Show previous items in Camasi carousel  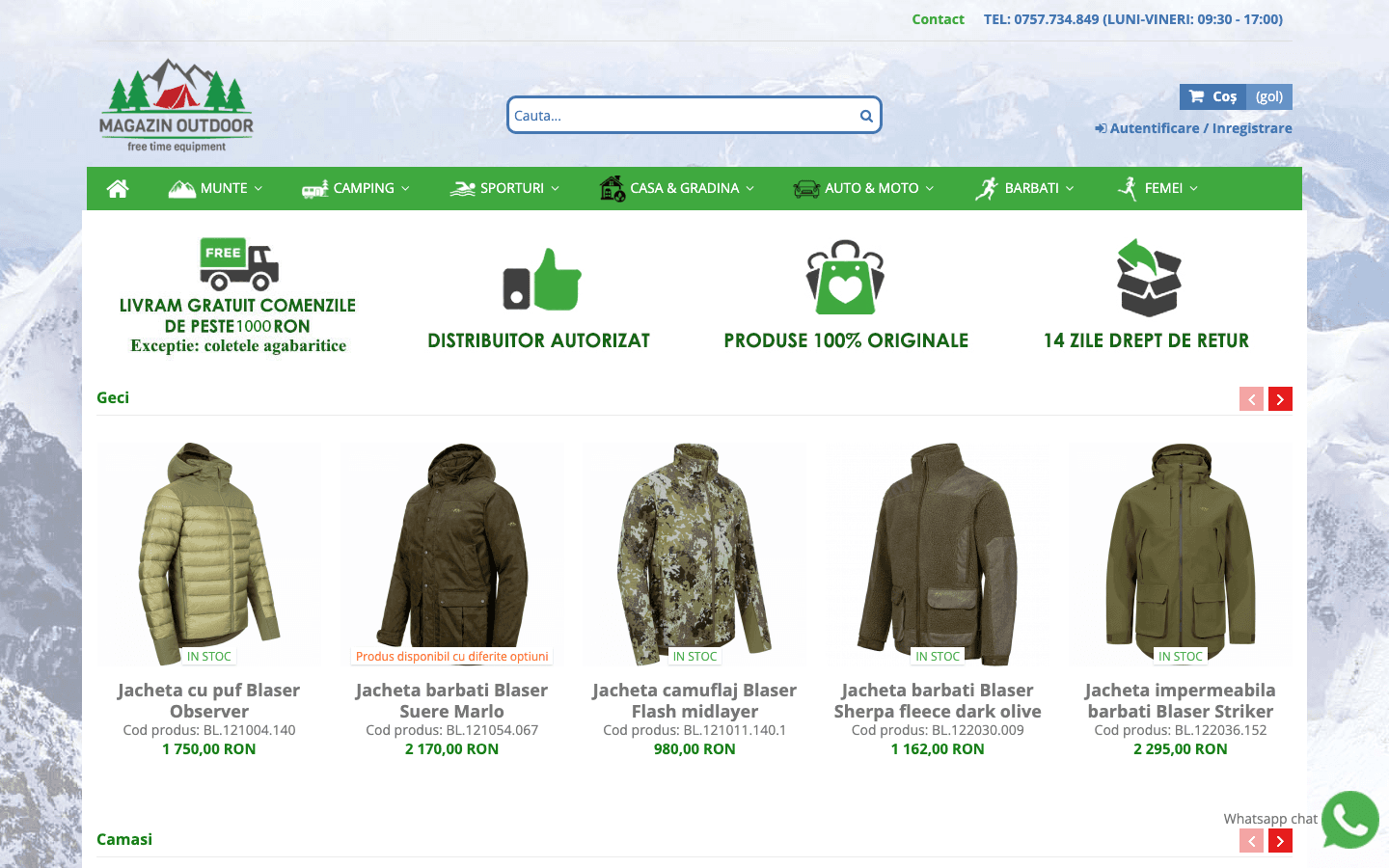[1251, 841]
